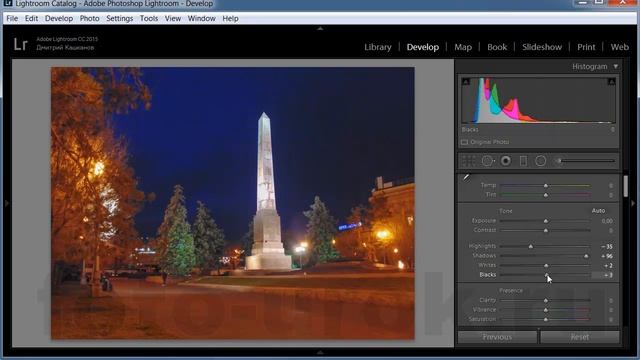Switch to the Slideshow module

tap(542, 47)
